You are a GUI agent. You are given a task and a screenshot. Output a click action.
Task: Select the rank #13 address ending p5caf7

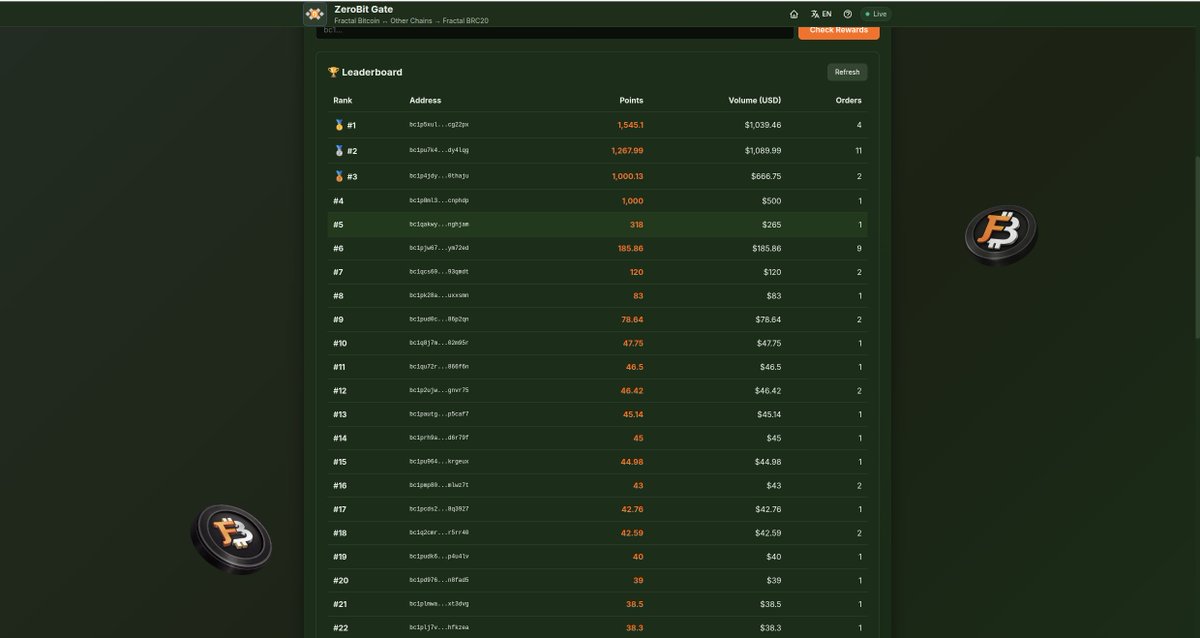pos(439,414)
